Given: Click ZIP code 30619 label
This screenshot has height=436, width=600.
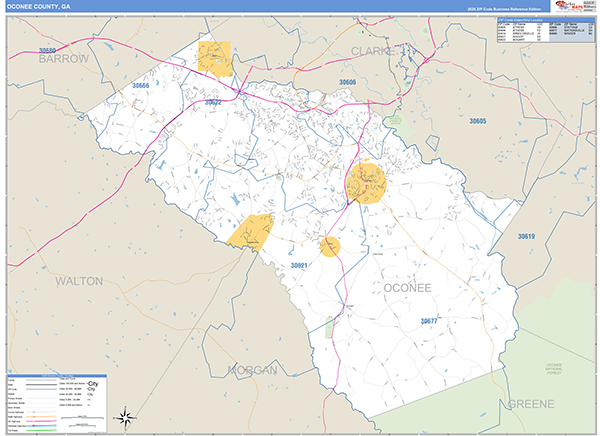Looking at the screenshot, I should [526, 236].
